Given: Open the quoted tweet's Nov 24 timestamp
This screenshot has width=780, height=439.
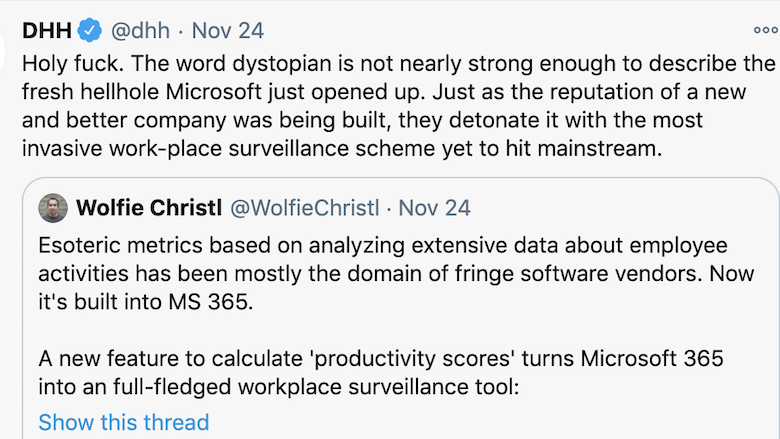Looking at the screenshot, I should pyautogui.click(x=434, y=208).
